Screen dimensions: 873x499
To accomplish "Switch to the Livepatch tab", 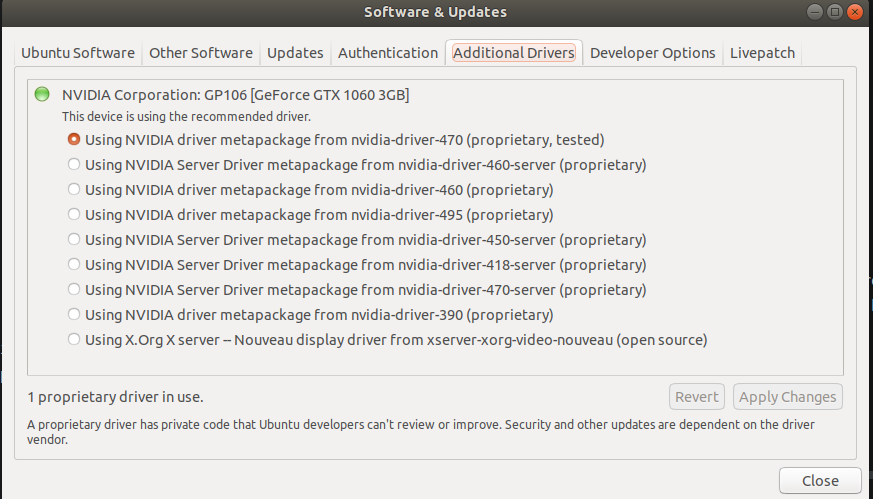I will point(762,53).
